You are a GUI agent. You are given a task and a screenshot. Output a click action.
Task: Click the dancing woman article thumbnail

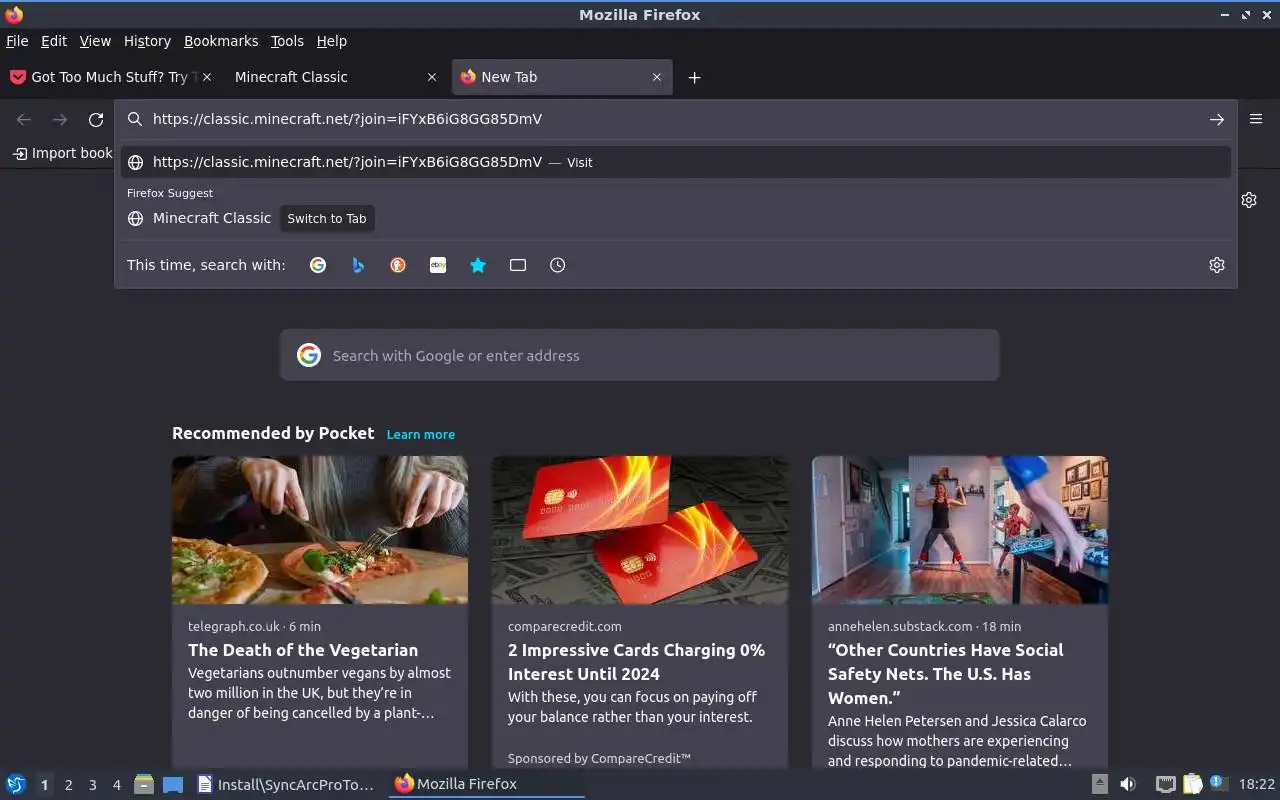point(960,530)
